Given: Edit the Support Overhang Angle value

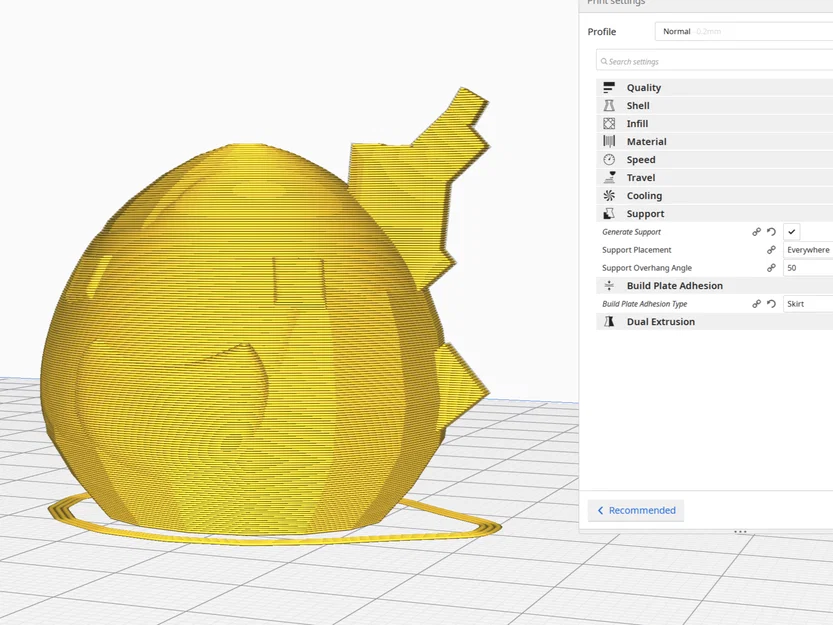Looking at the screenshot, I should coord(808,268).
